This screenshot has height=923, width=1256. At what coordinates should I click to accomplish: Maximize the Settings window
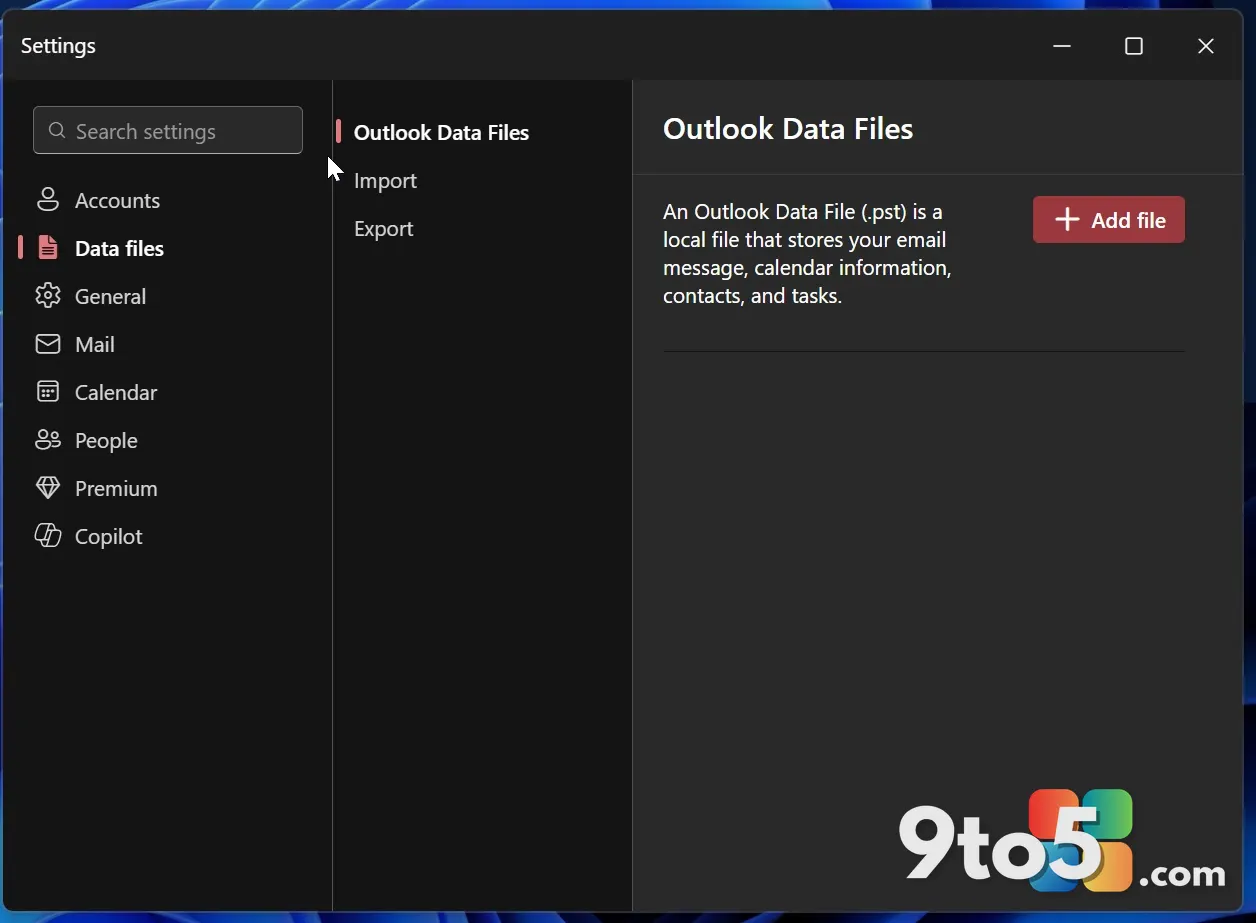[1134, 46]
